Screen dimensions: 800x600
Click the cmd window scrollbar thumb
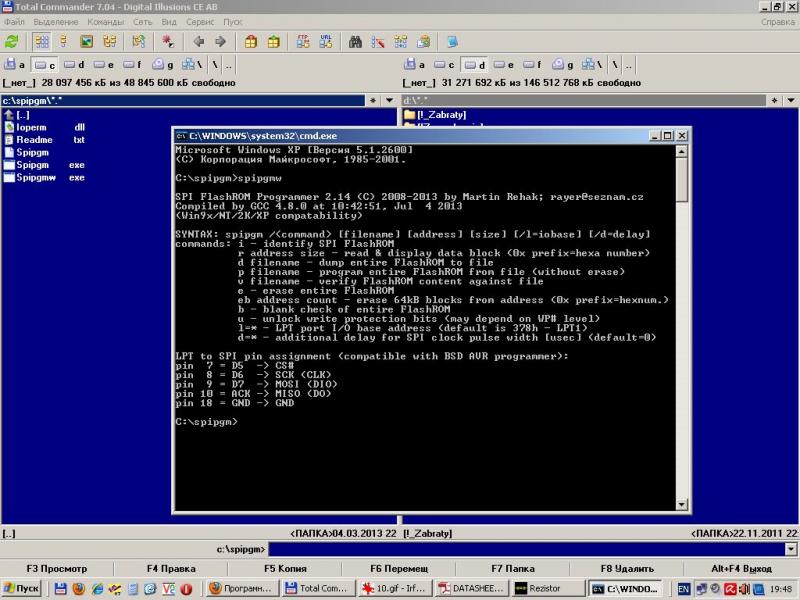682,180
